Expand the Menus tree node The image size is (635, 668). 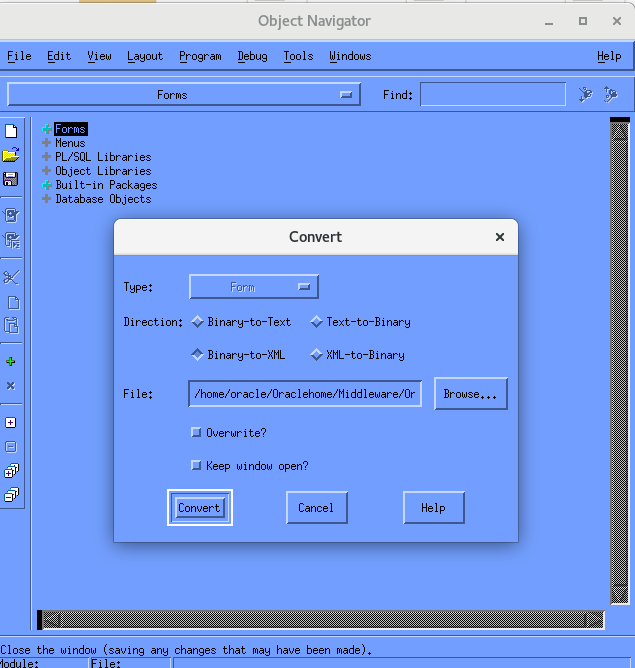(x=47, y=143)
